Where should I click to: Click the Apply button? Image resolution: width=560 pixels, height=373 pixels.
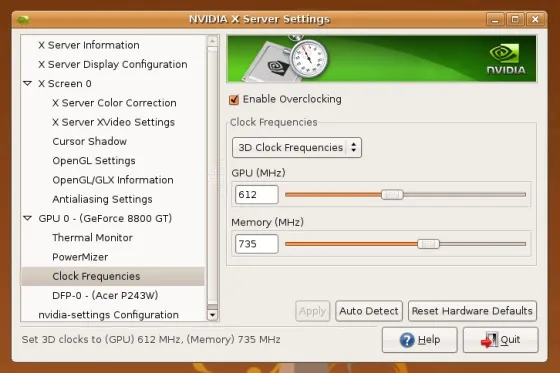click(312, 311)
